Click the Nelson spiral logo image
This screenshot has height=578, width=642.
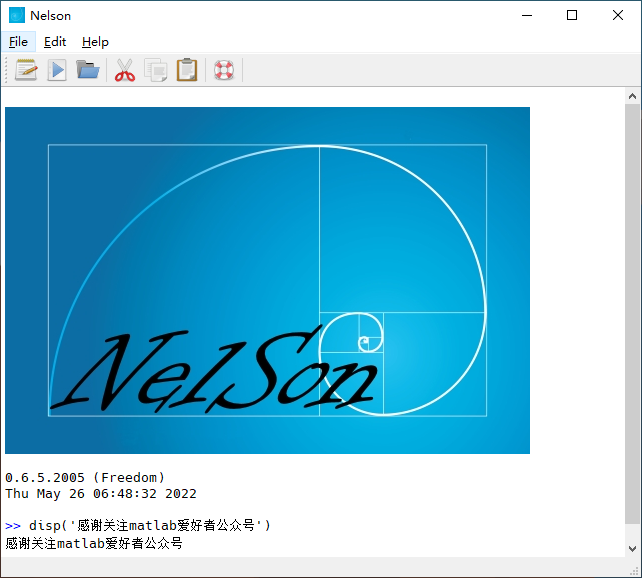coord(267,280)
